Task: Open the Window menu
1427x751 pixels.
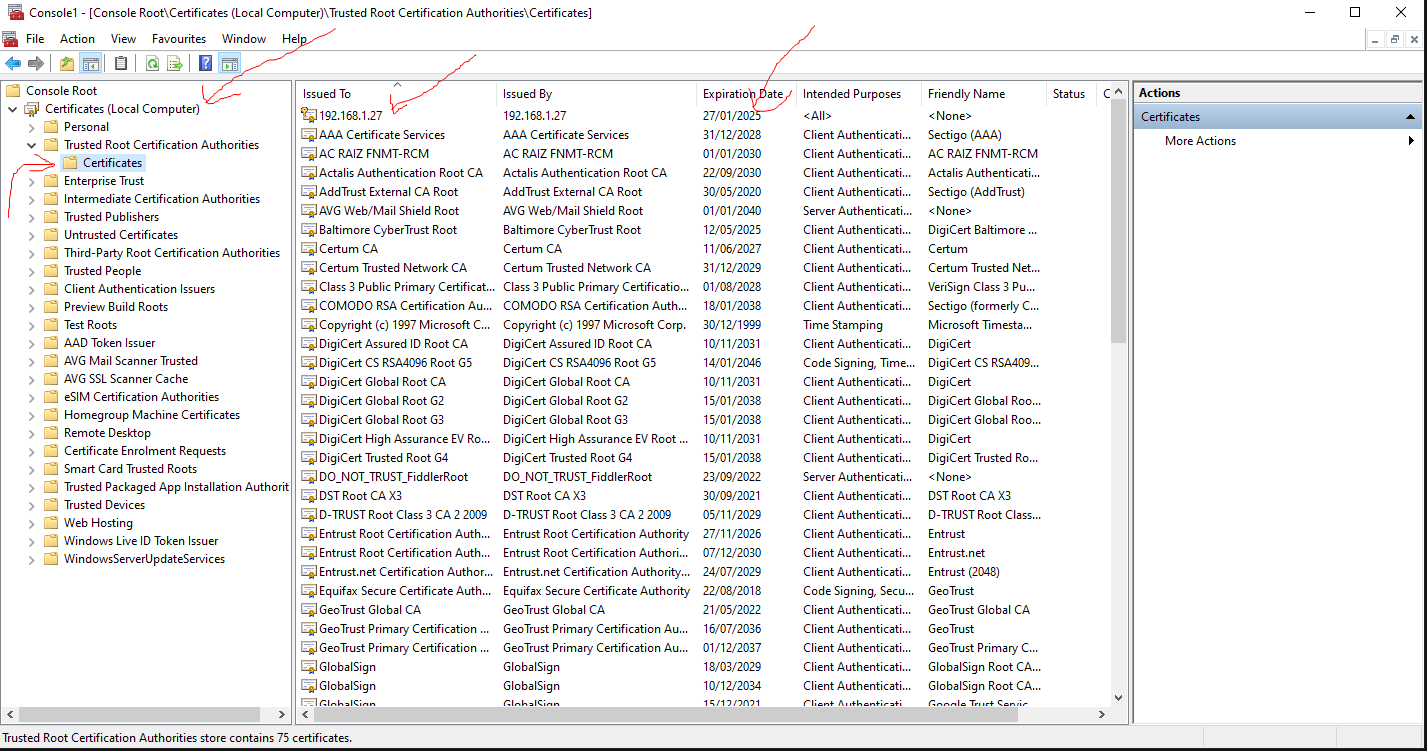Action: point(244,39)
